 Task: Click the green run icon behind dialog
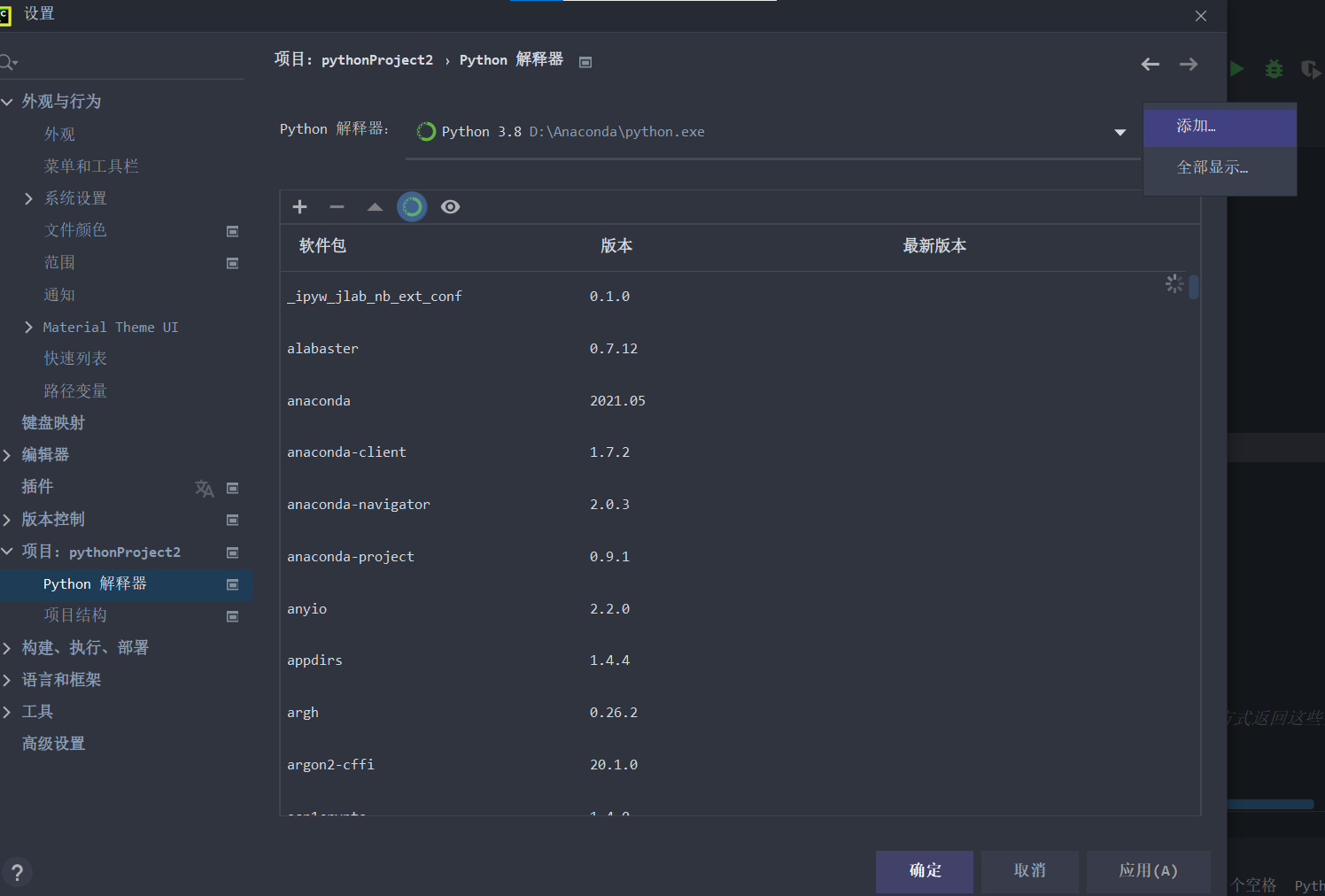[x=1237, y=69]
